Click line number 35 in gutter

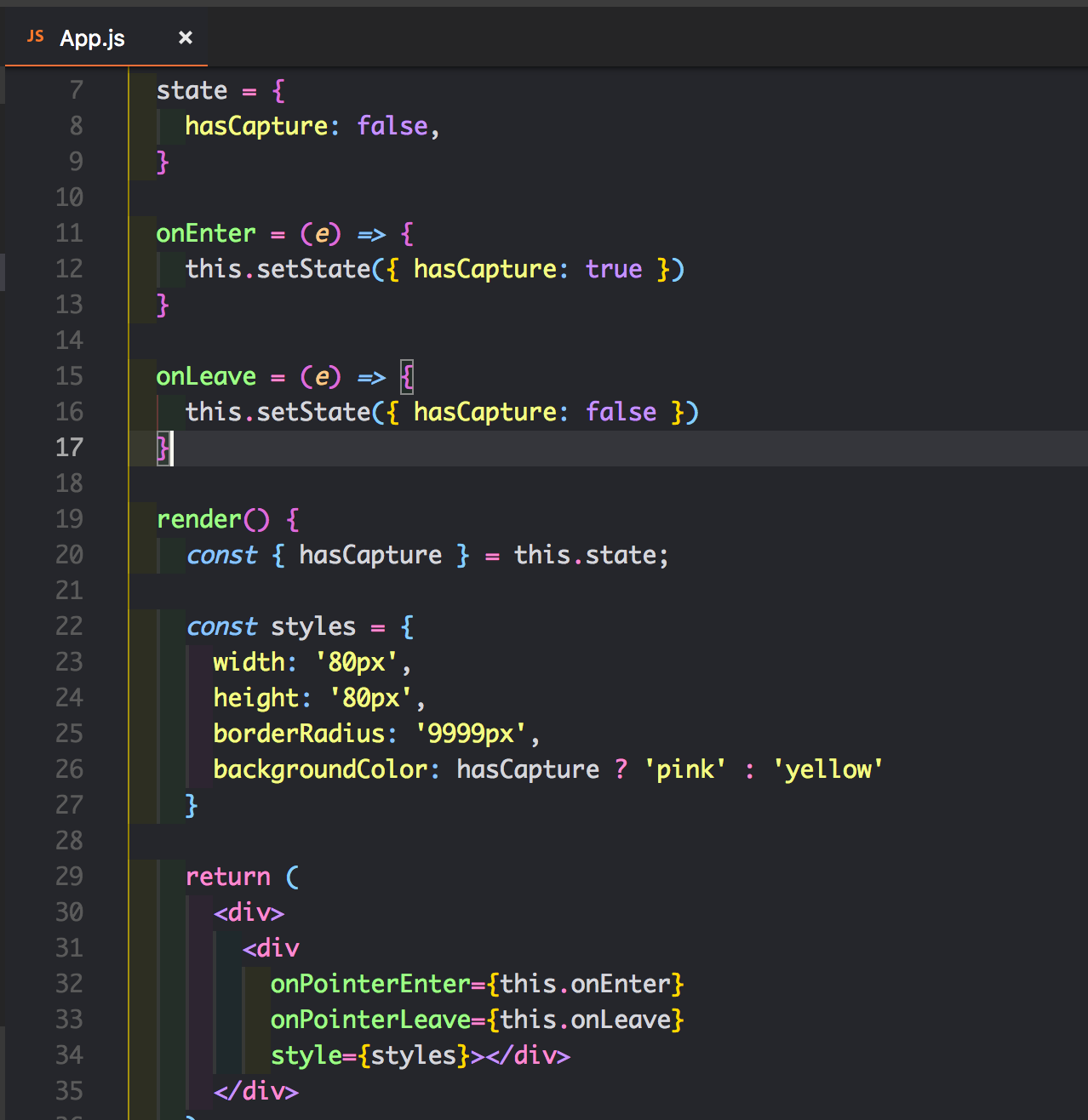(x=70, y=1091)
